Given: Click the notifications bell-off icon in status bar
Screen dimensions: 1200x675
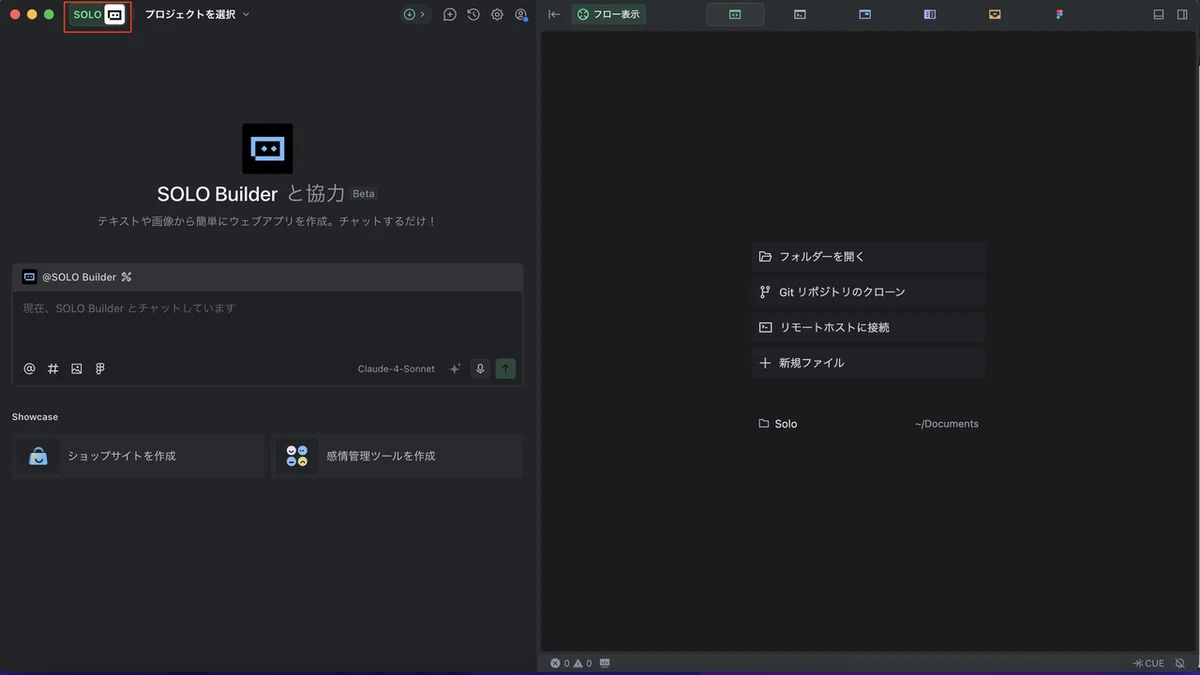Looking at the screenshot, I should 1180,663.
